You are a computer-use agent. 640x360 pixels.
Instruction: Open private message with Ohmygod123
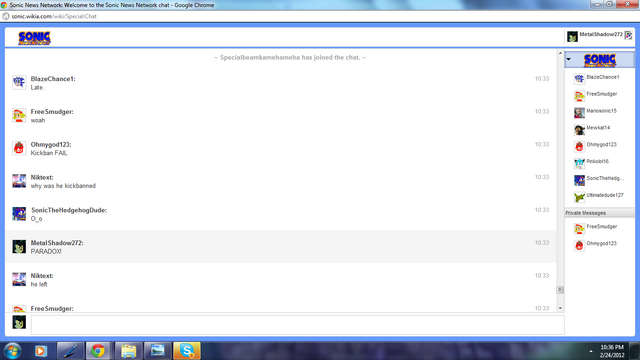click(600, 244)
